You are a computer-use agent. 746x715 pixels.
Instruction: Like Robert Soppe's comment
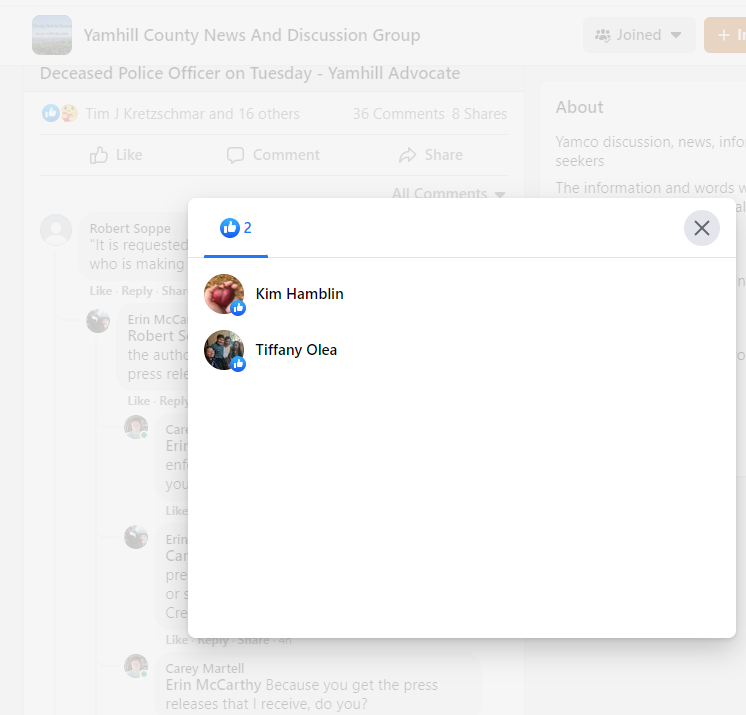101,291
